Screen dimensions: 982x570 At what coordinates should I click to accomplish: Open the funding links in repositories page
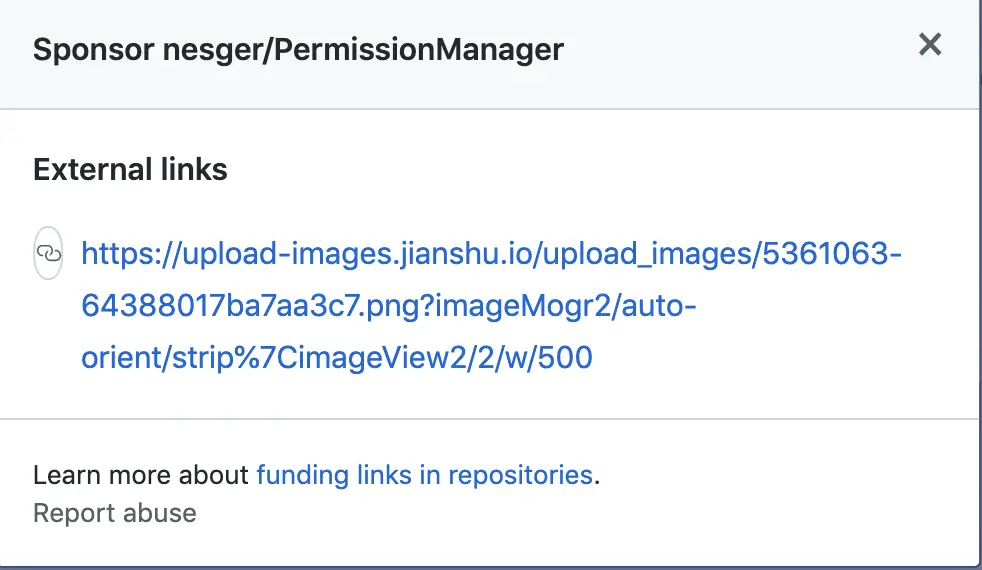click(x=424, y=474)
